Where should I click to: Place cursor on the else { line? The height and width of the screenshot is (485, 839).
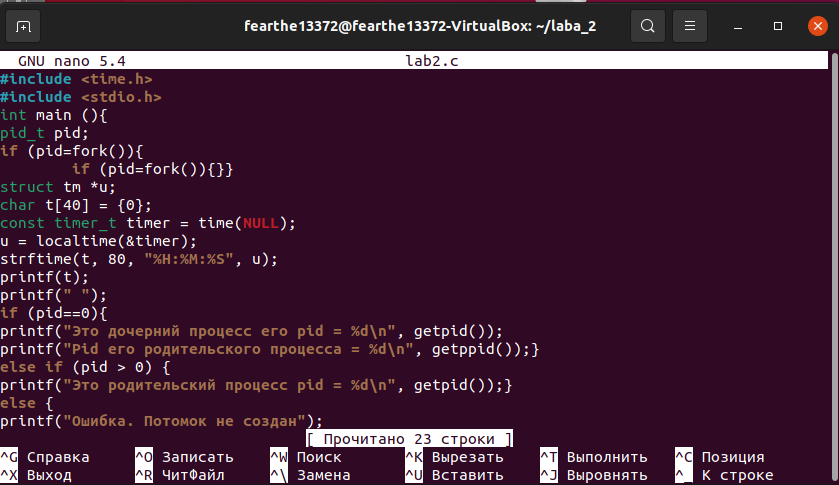coord(27,403)
